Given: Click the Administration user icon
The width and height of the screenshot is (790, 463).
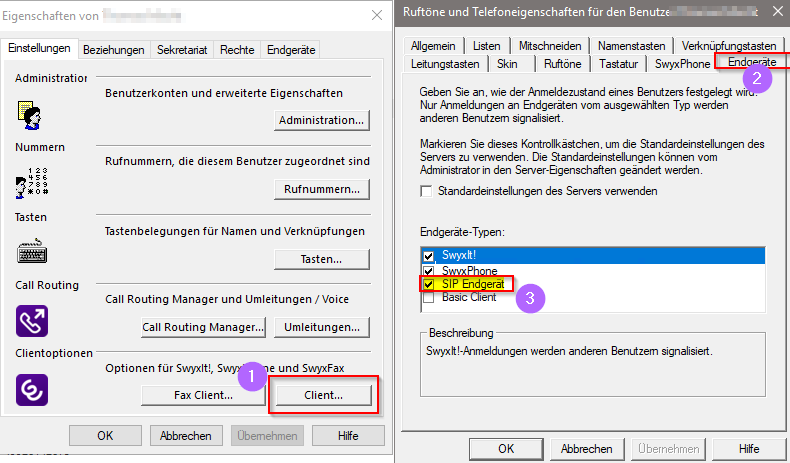Looking at the screenshot, I should (x=31, y=115).
